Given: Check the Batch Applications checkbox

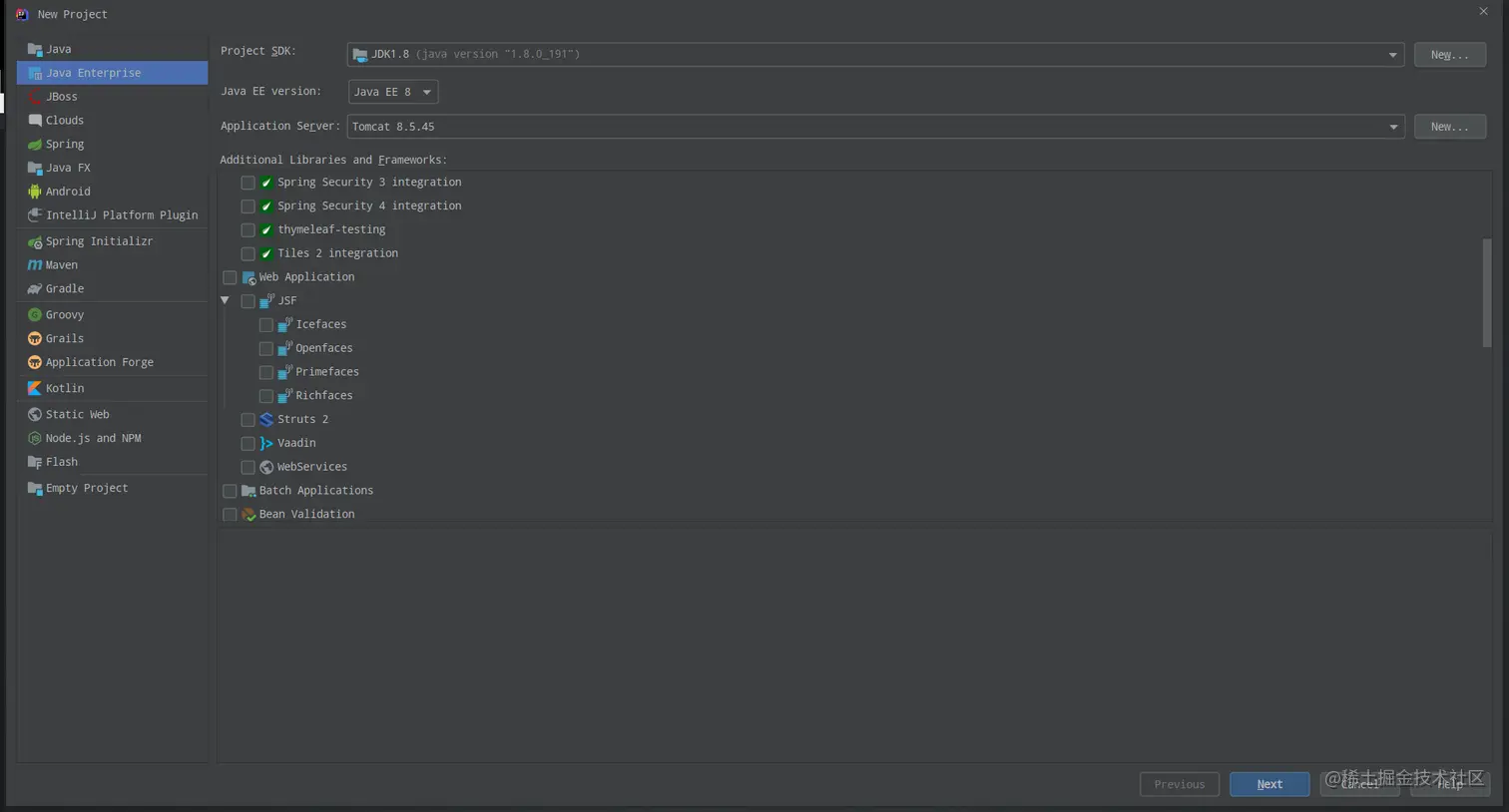Looking at the screenshot, I should click(230, 491).
